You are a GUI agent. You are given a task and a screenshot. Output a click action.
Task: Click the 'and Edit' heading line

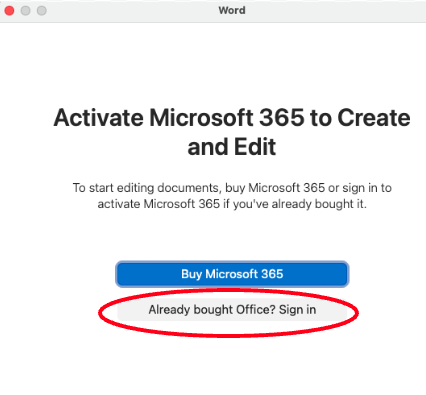pyautogui.click(x=232, y=147)
